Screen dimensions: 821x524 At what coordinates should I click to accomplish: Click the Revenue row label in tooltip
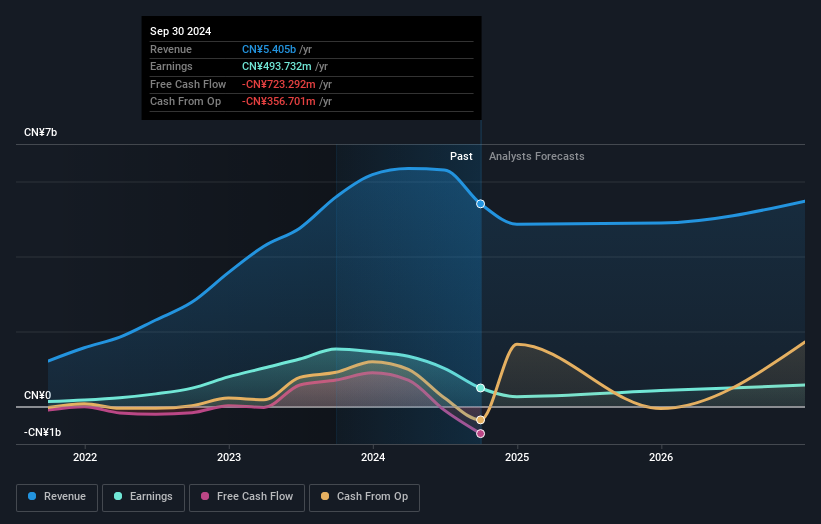click(x=171, y=49)
